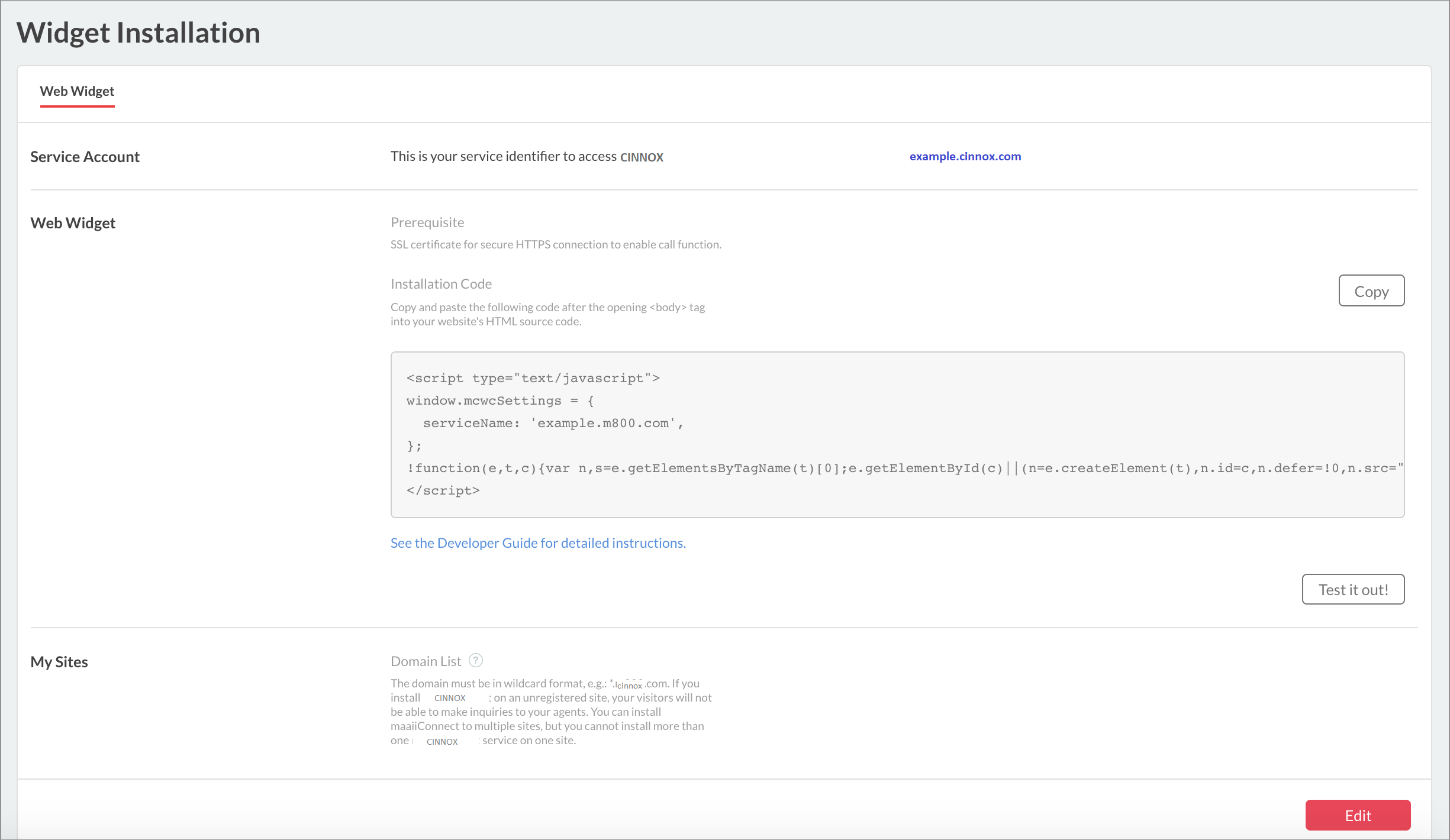Open the Developer Guide instructions link

(x=538, y=543)
